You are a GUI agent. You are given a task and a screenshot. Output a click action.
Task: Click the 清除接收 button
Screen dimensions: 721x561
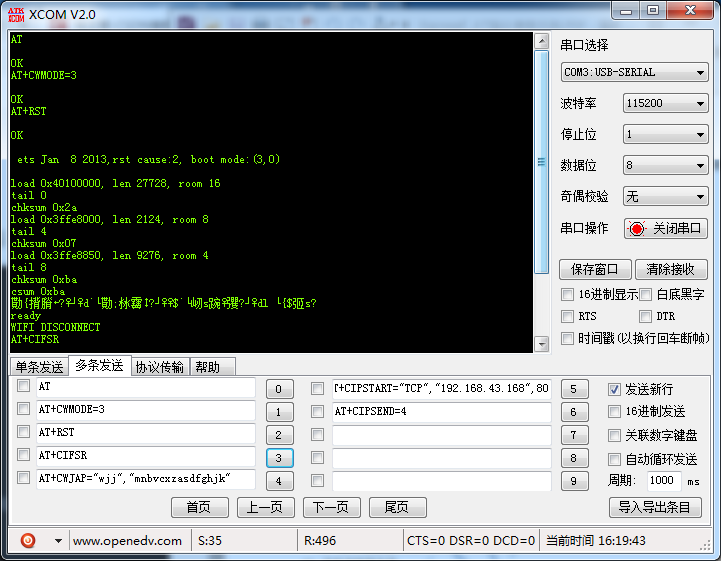tap(671, 269)
